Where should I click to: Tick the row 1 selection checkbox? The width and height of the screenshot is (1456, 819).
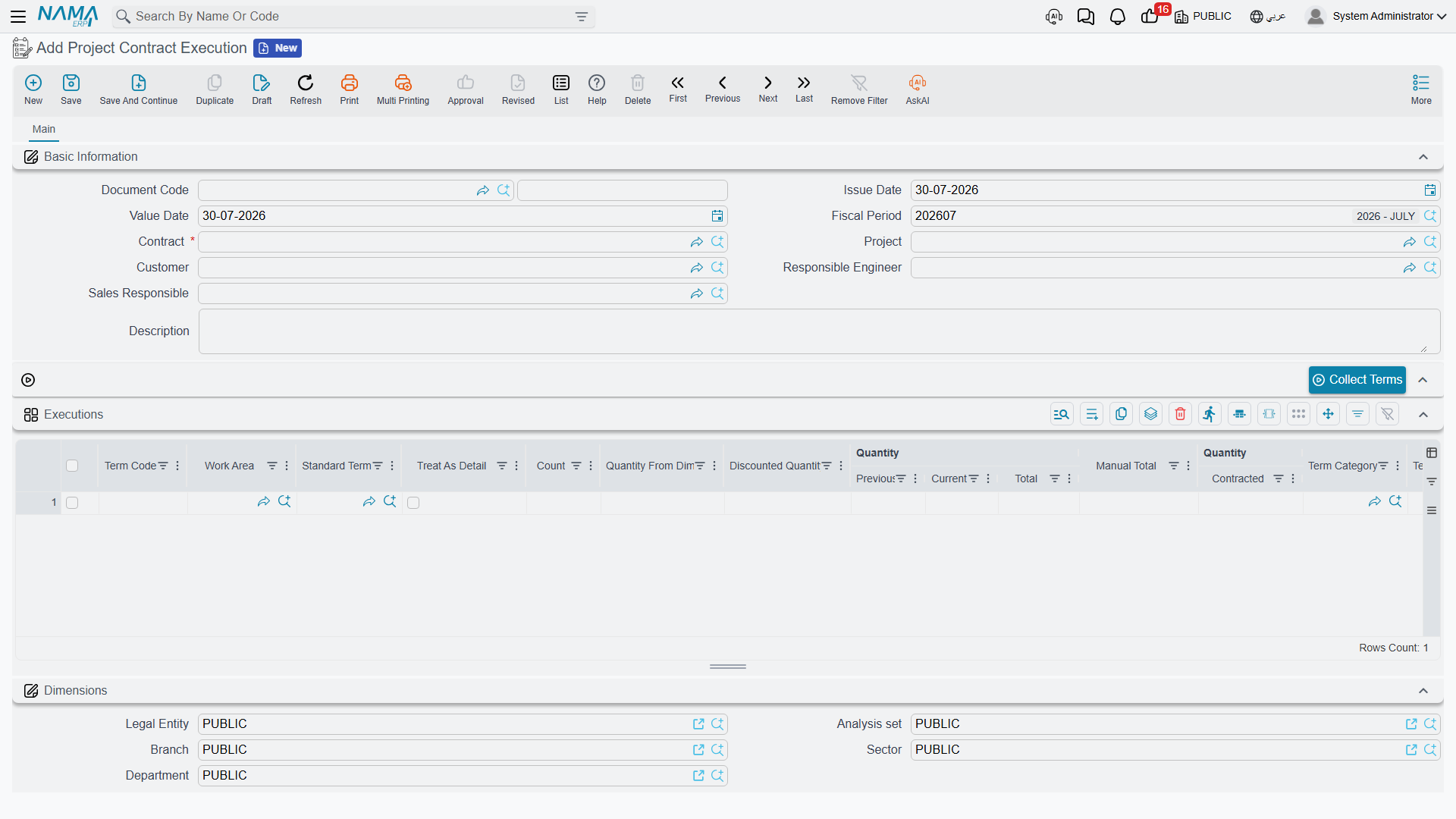pyautogui.click(x=72, y=503)
